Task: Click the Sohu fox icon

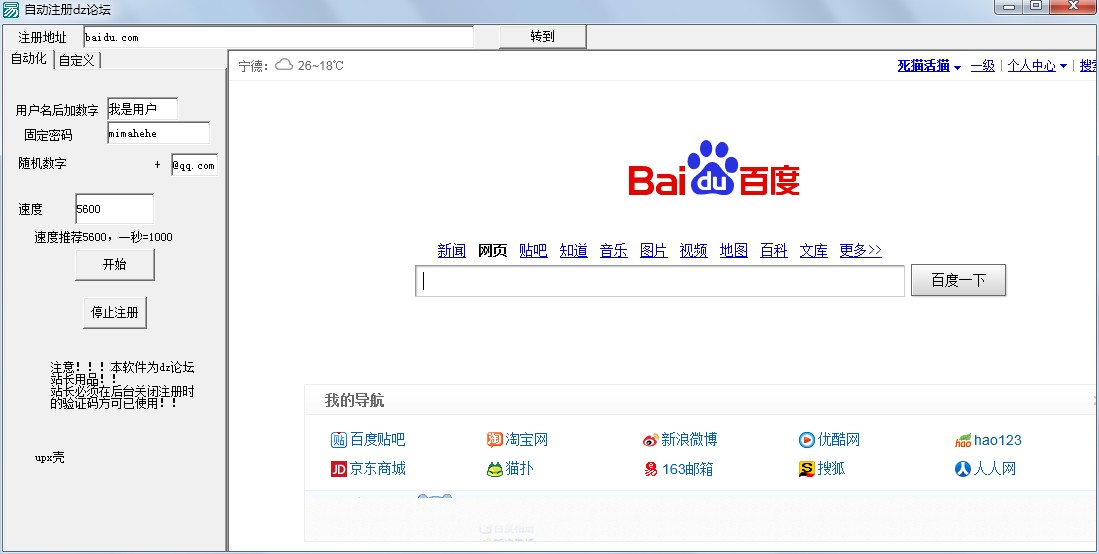Action: click(x=806, y=469)
